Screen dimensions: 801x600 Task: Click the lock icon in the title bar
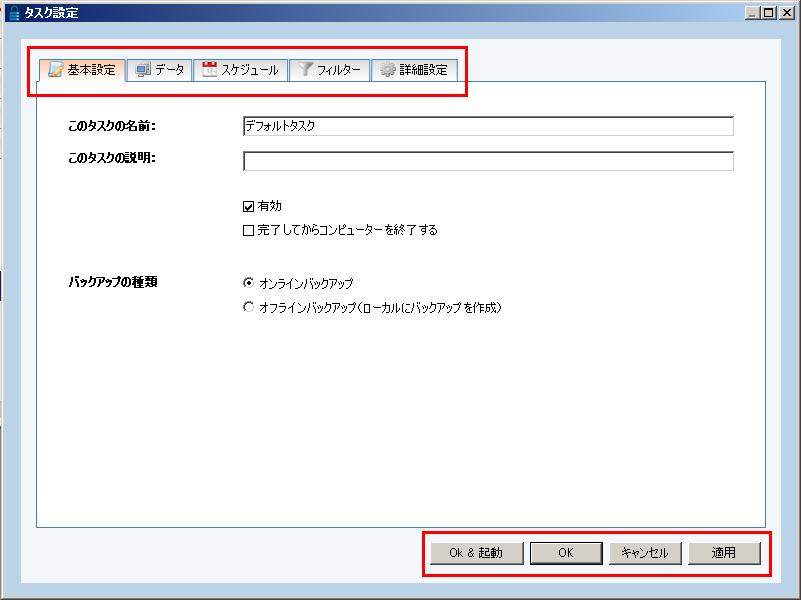15,13
